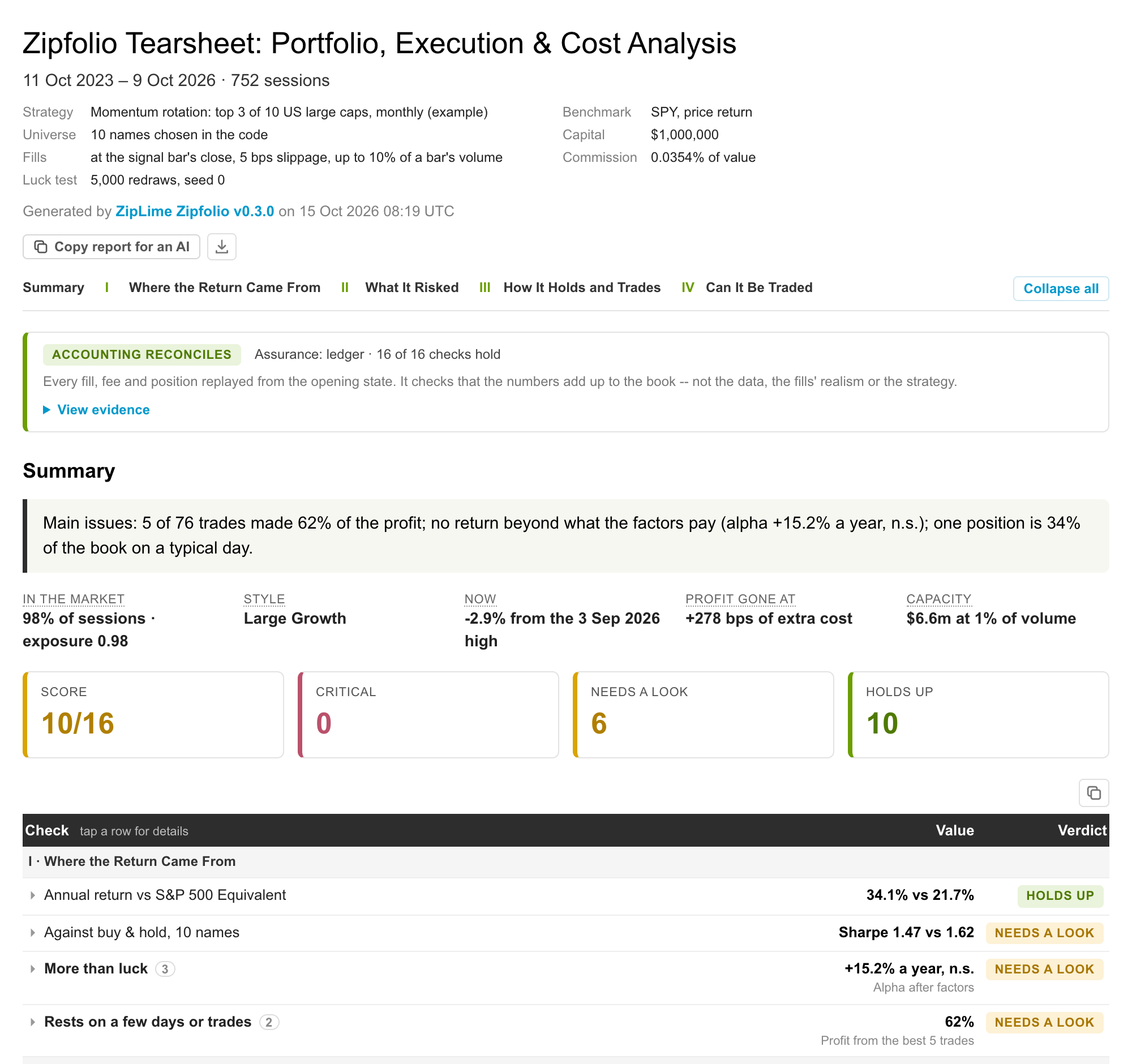Click the HOLDS UP 10 card
The height and width of the screenshot is (1064, 1132).
coord(978,714)
